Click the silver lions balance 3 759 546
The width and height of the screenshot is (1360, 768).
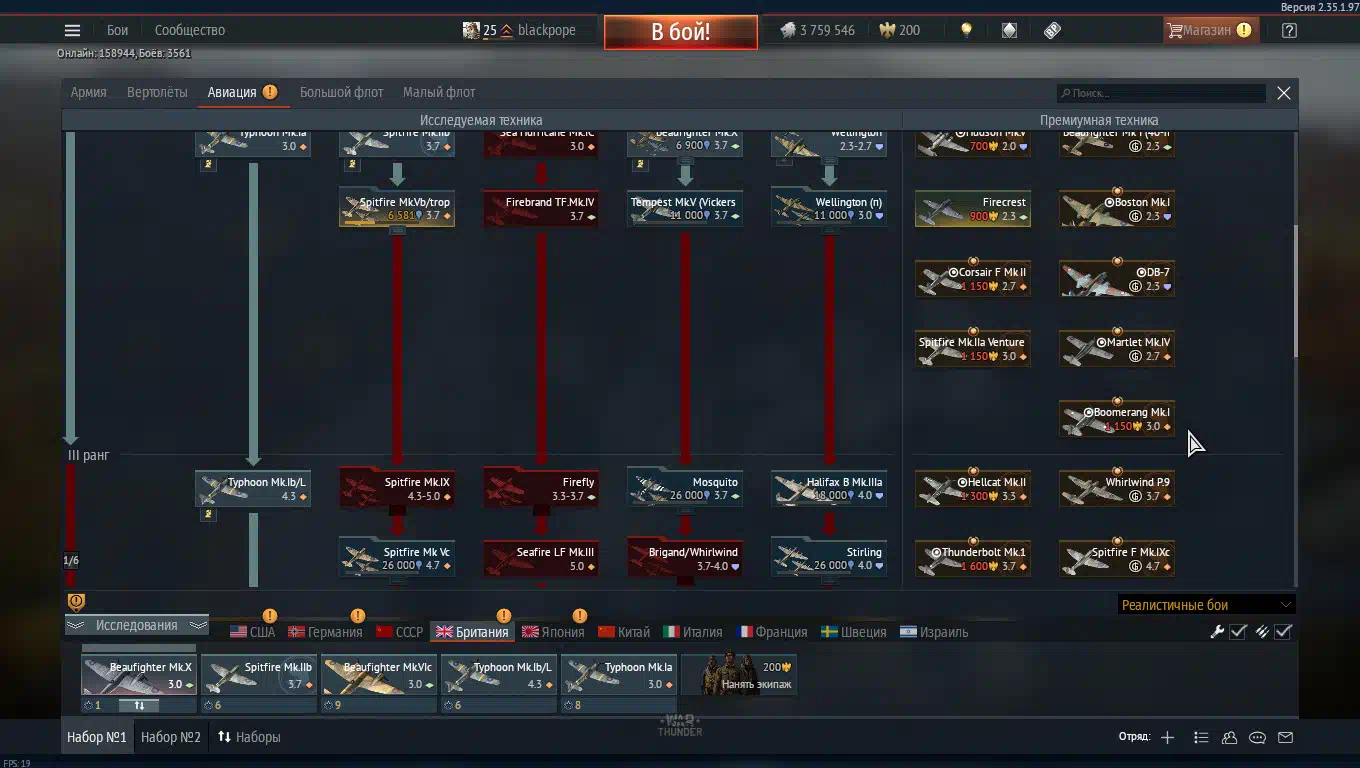[818, 30]
